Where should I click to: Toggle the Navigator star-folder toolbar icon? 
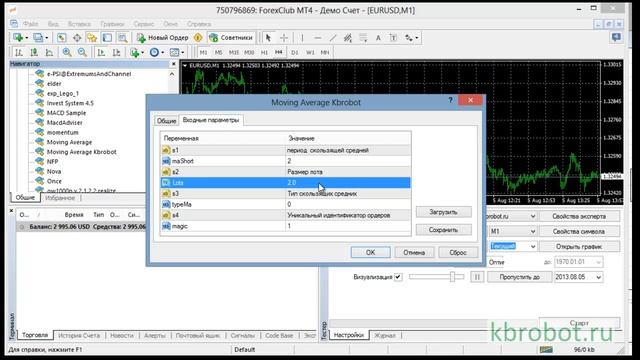(x=92, y=38)
